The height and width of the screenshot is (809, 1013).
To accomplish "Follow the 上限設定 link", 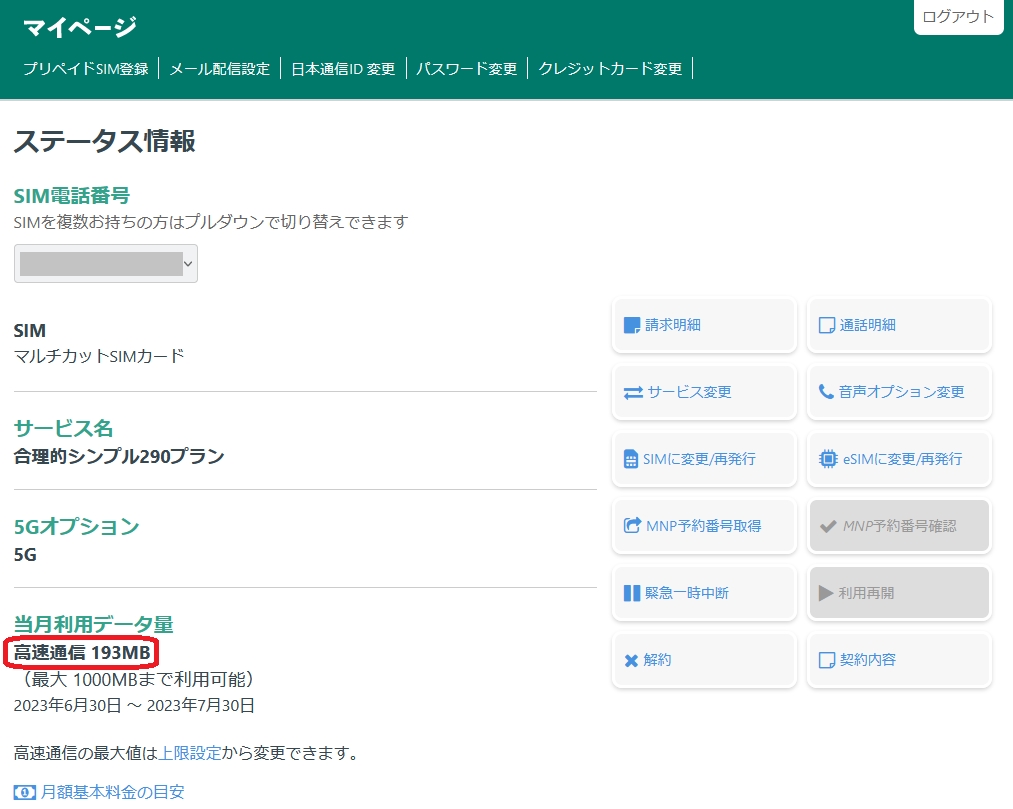I will [x=190, y=753].
